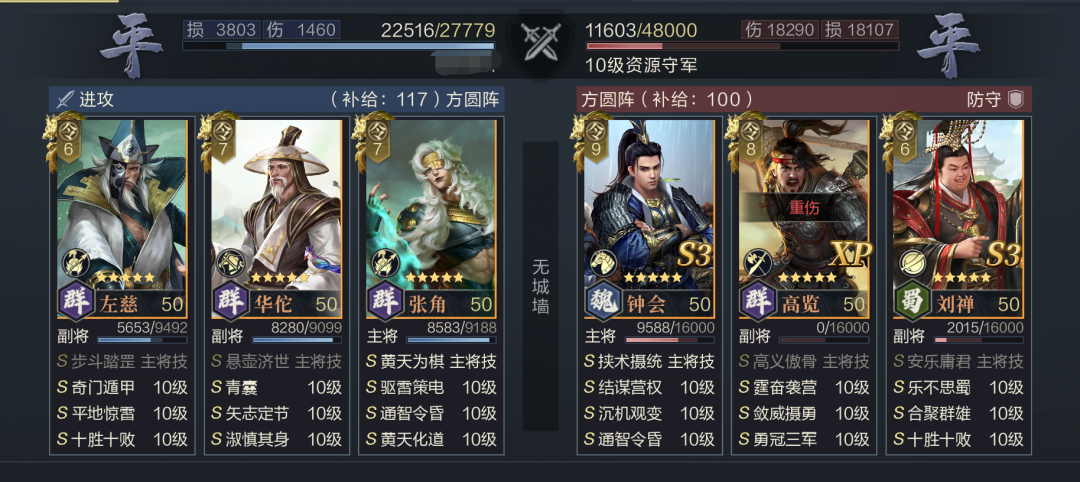Click 钟会's 魏 faction badge
This screenshot has height=482, width=1080.
pyautogui.click(x=602, y=303)
